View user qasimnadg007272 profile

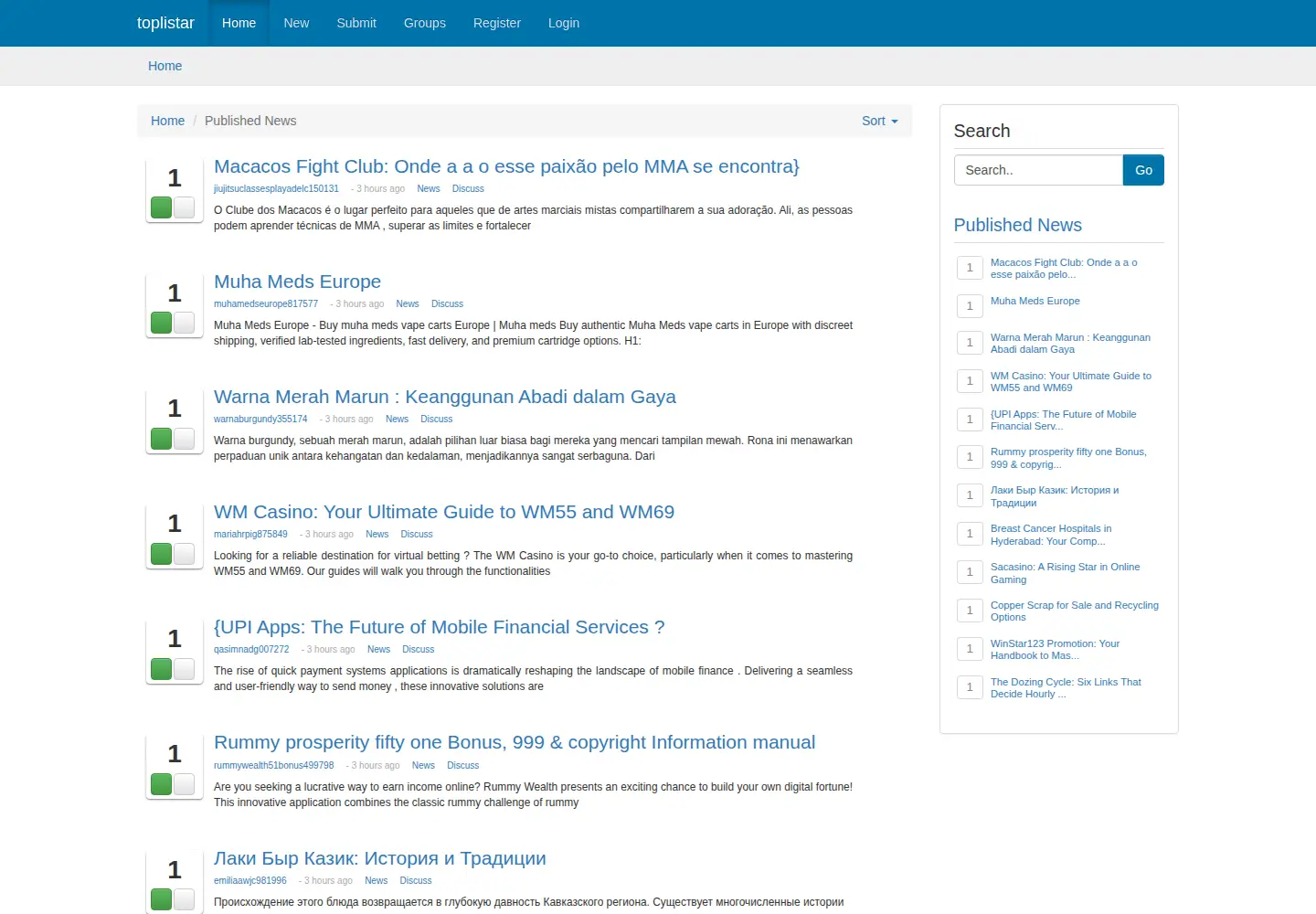[251, 649]
